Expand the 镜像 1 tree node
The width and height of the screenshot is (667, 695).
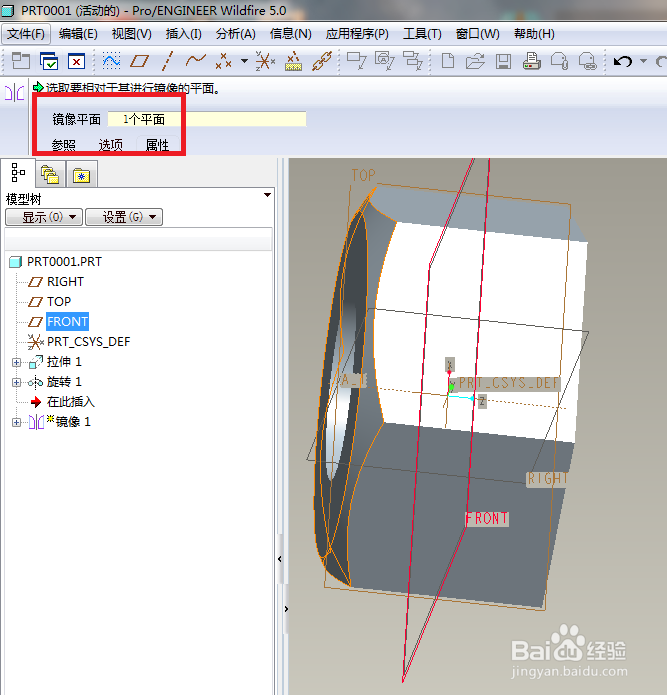click(16, 422)
